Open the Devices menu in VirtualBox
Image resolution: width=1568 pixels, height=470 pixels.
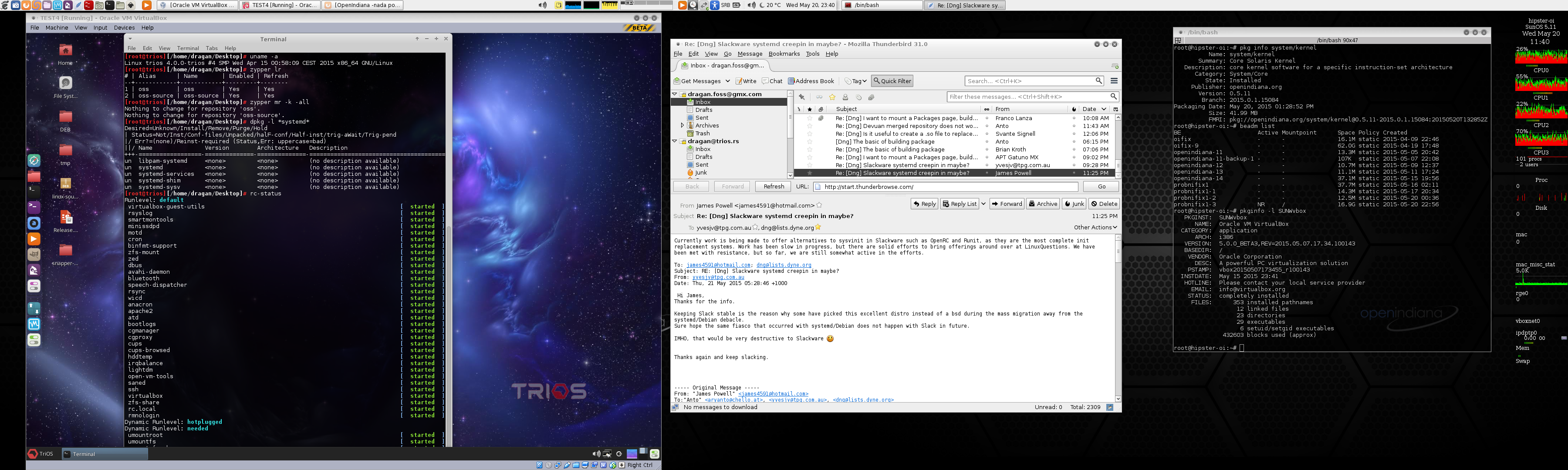pos(124,28)
